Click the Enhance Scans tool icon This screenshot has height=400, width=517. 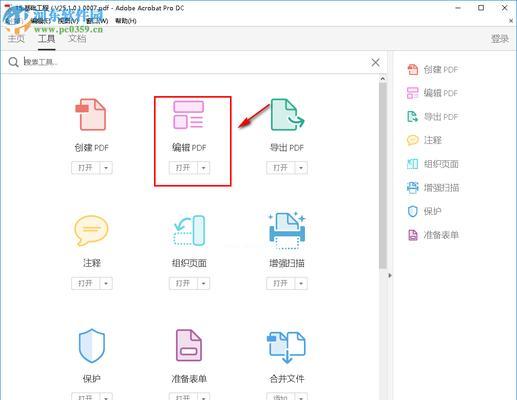click(287, 231)
